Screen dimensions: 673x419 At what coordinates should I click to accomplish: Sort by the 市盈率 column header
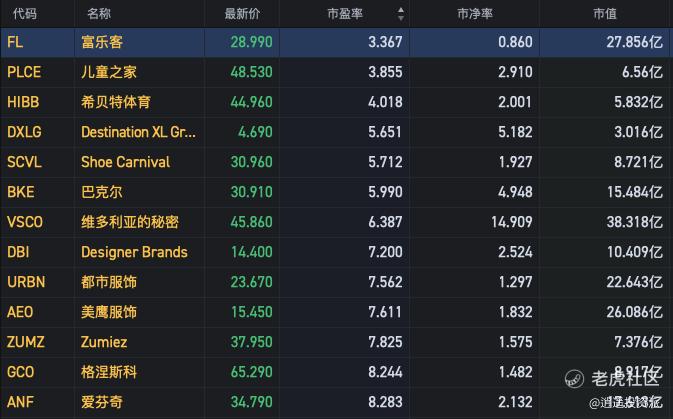click(x=345, y=14)
